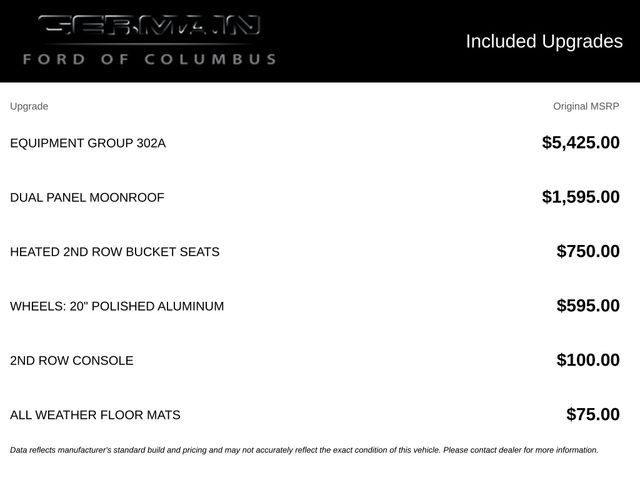Viewport: 640px width, 480px height.
Task: Click the Ford of Columbus text
Action: [149, 59]
